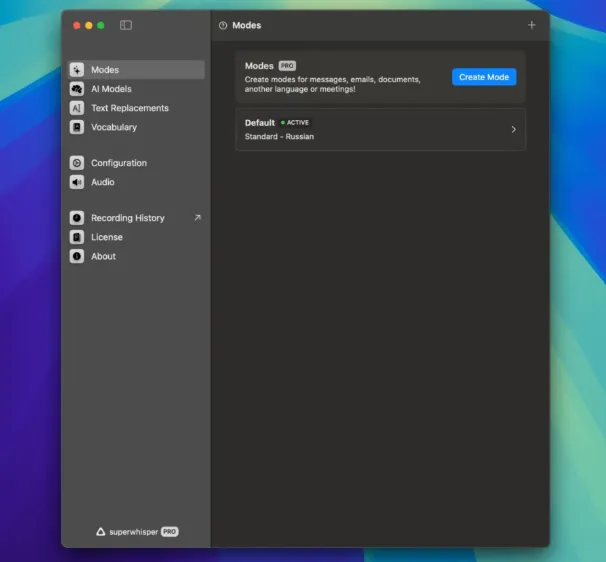The width and height of the screenshot is (606, 562).
Task: Click the PRO badge beside superwhisper
Action: [170, 532]
